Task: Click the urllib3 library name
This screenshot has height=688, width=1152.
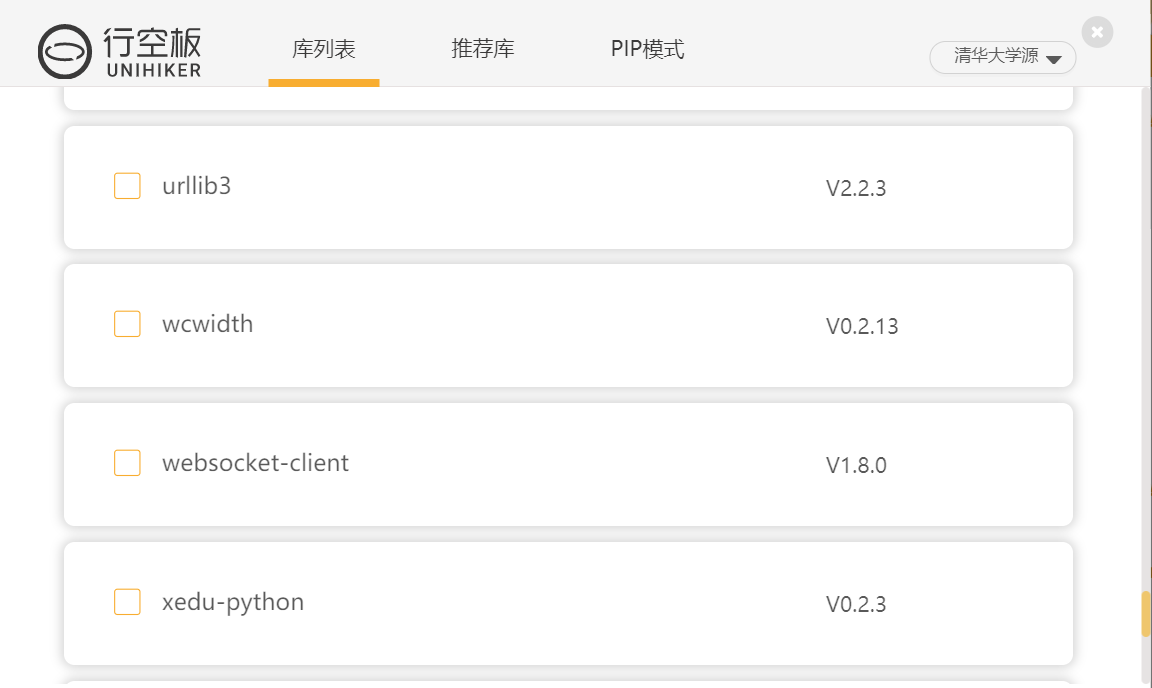Action: point(196,186)
